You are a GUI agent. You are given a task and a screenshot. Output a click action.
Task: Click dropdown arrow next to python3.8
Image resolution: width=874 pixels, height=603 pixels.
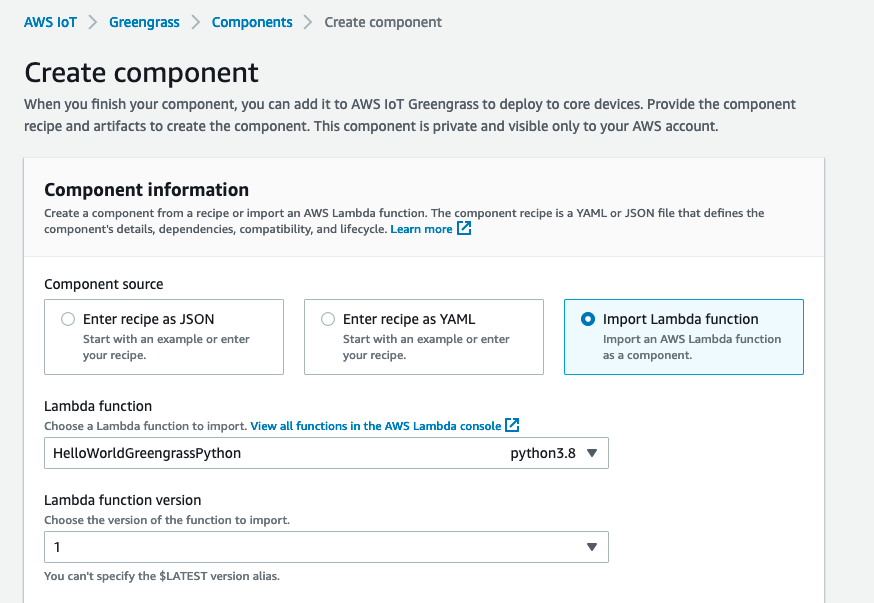pos(592,453)
